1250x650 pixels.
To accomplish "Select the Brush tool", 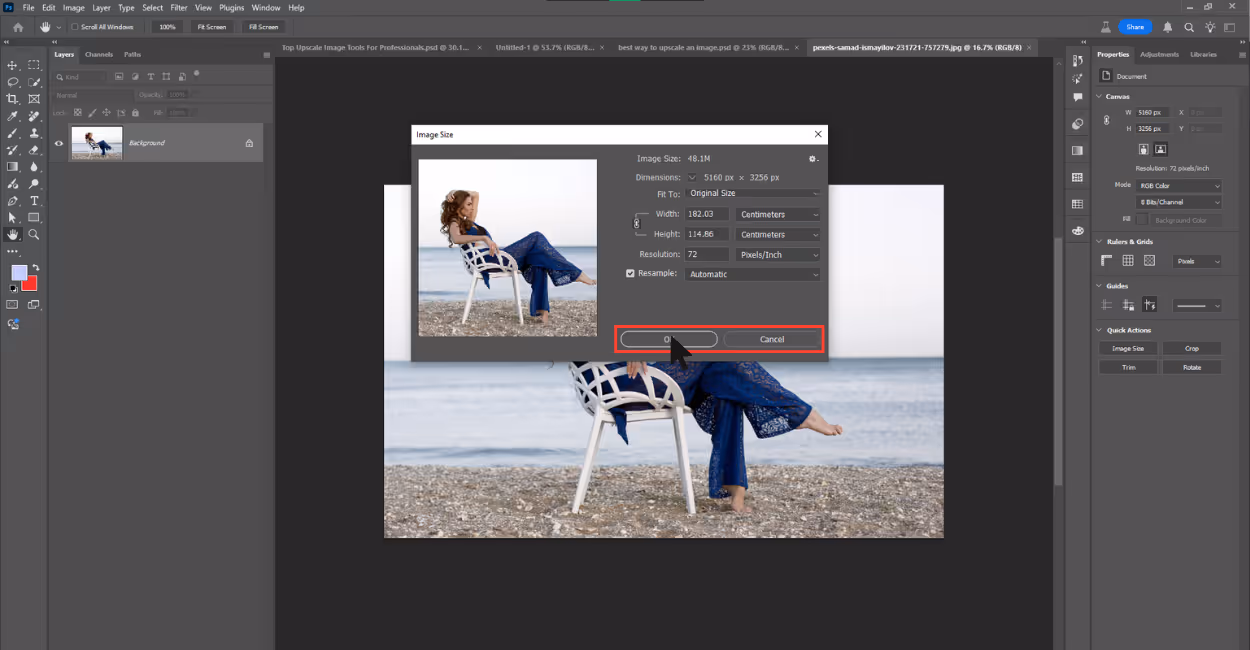I will point(13,133).
